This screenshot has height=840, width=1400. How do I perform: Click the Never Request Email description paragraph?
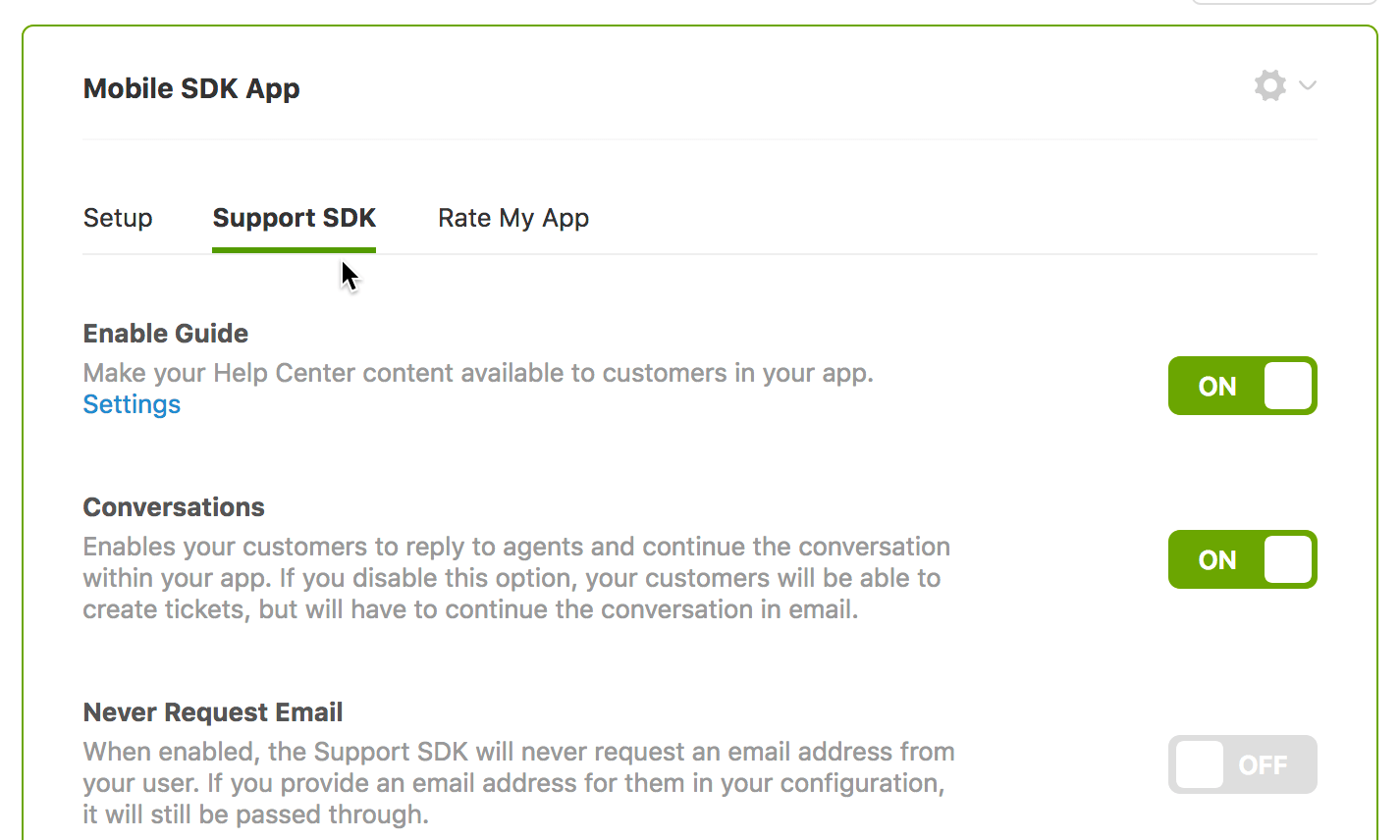point(519,782)
